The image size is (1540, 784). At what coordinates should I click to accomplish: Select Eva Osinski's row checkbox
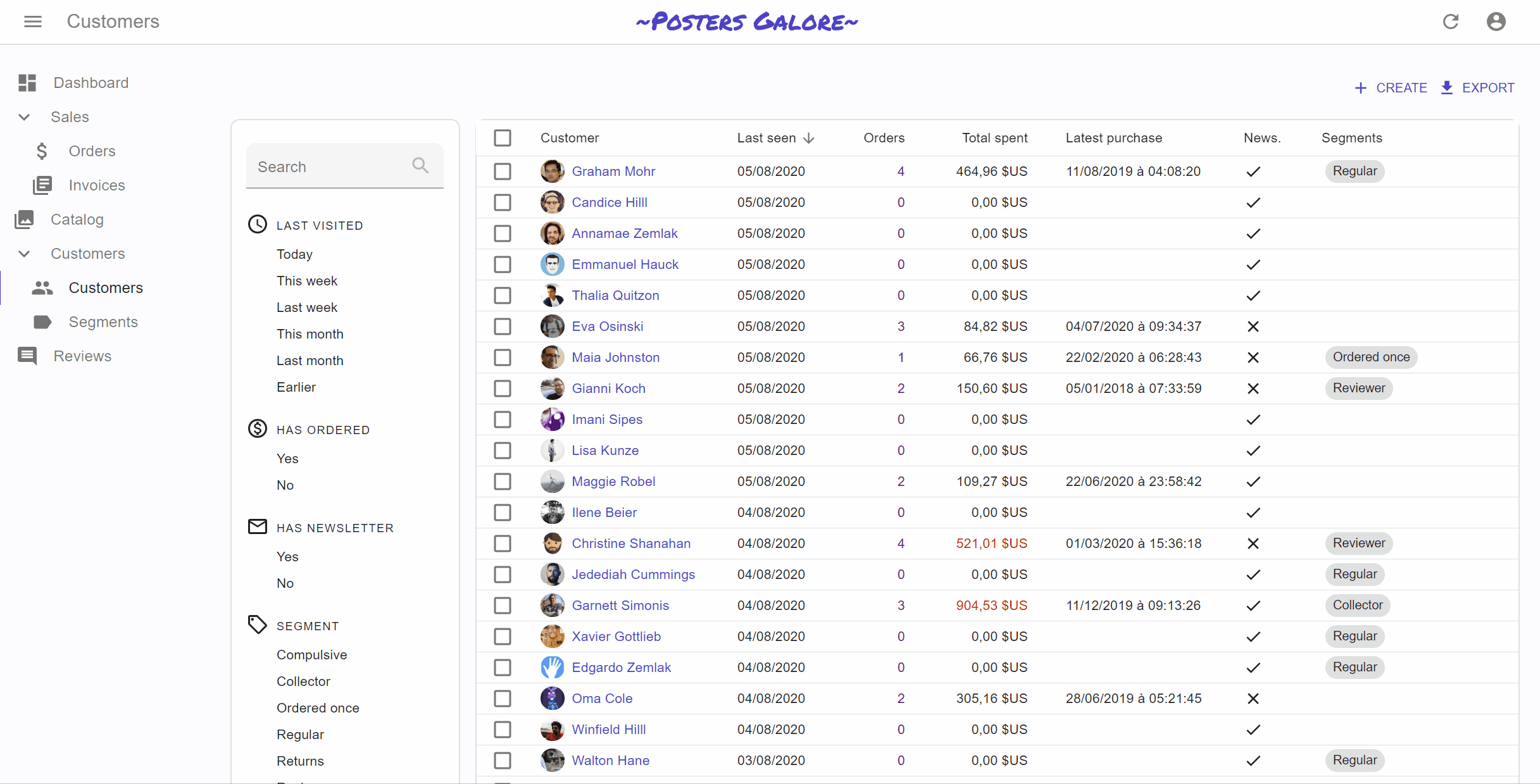click(x=503, y=327)
